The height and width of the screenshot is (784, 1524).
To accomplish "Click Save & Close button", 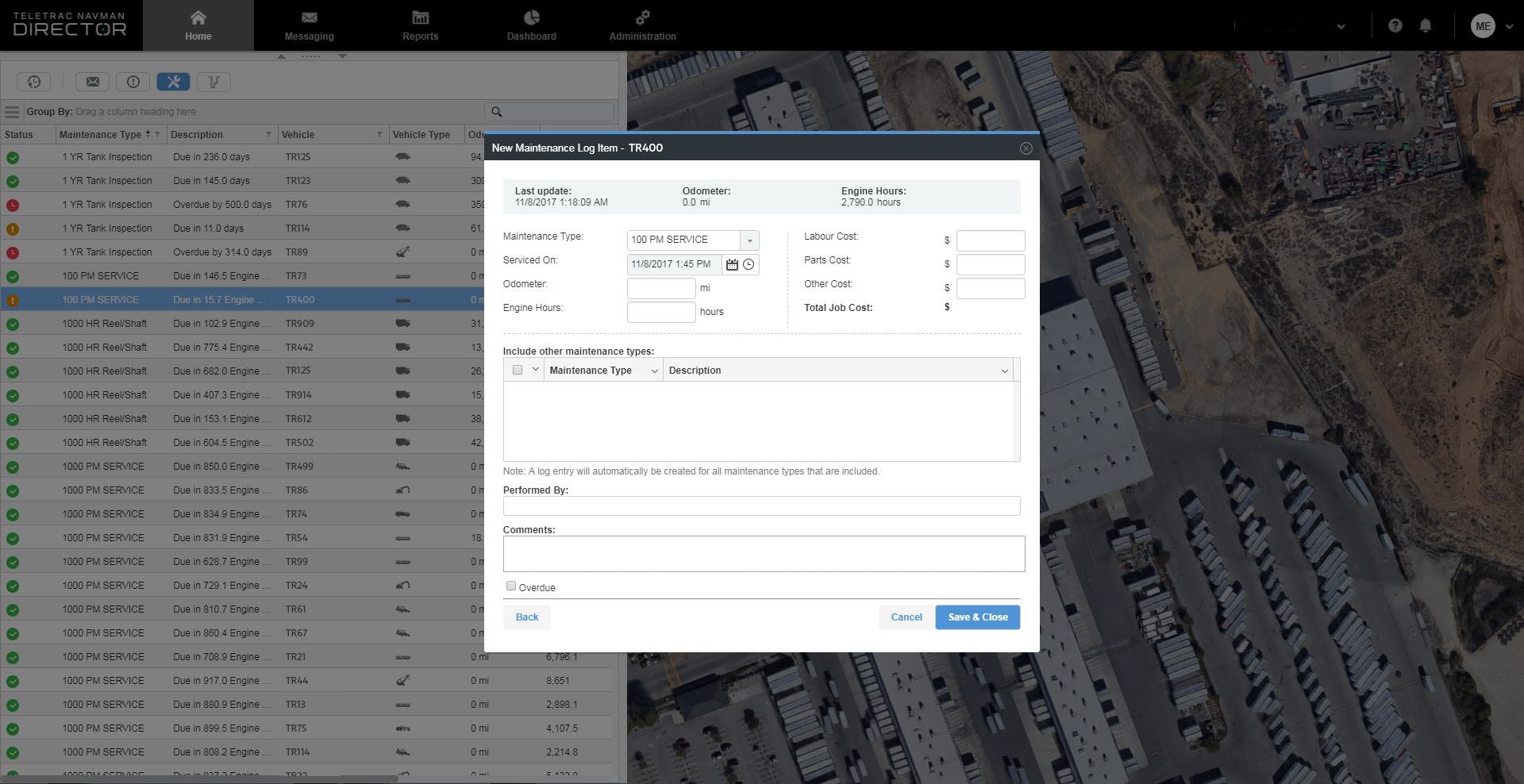I will tap(977, 617).
